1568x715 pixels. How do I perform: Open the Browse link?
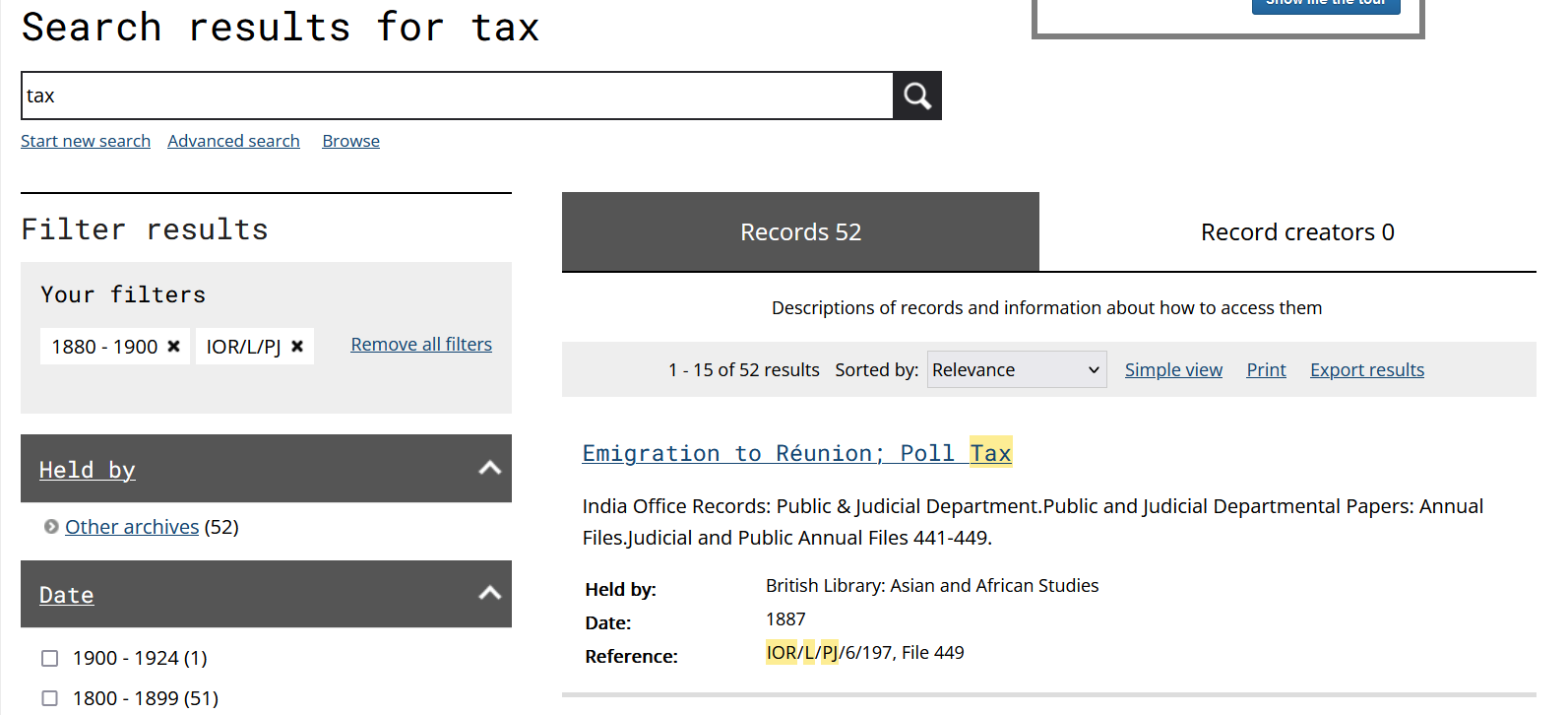coord(350,141)
